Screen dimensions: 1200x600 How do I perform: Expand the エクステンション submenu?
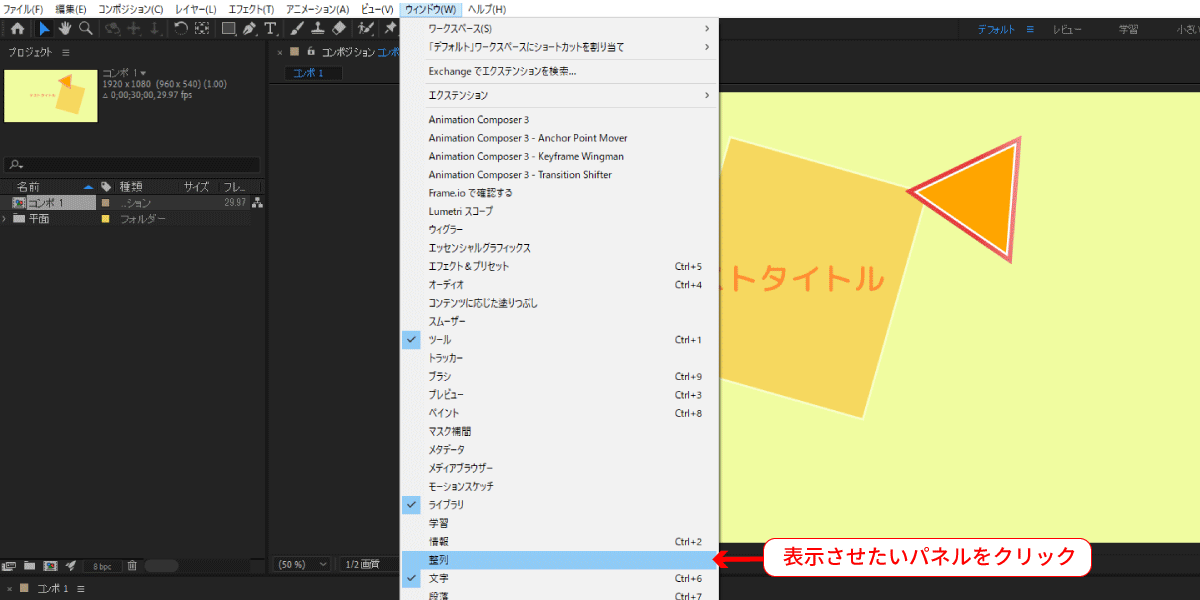pyautogui.click(x=559, y=96)
